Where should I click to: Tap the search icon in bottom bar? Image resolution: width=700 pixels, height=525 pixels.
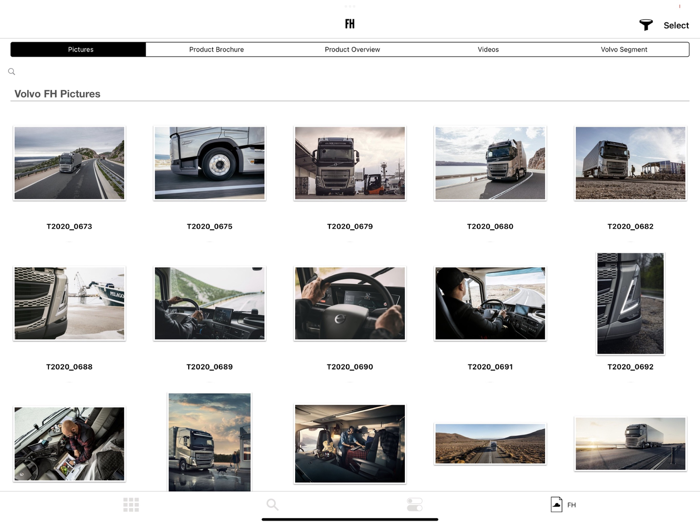[272, 505]
